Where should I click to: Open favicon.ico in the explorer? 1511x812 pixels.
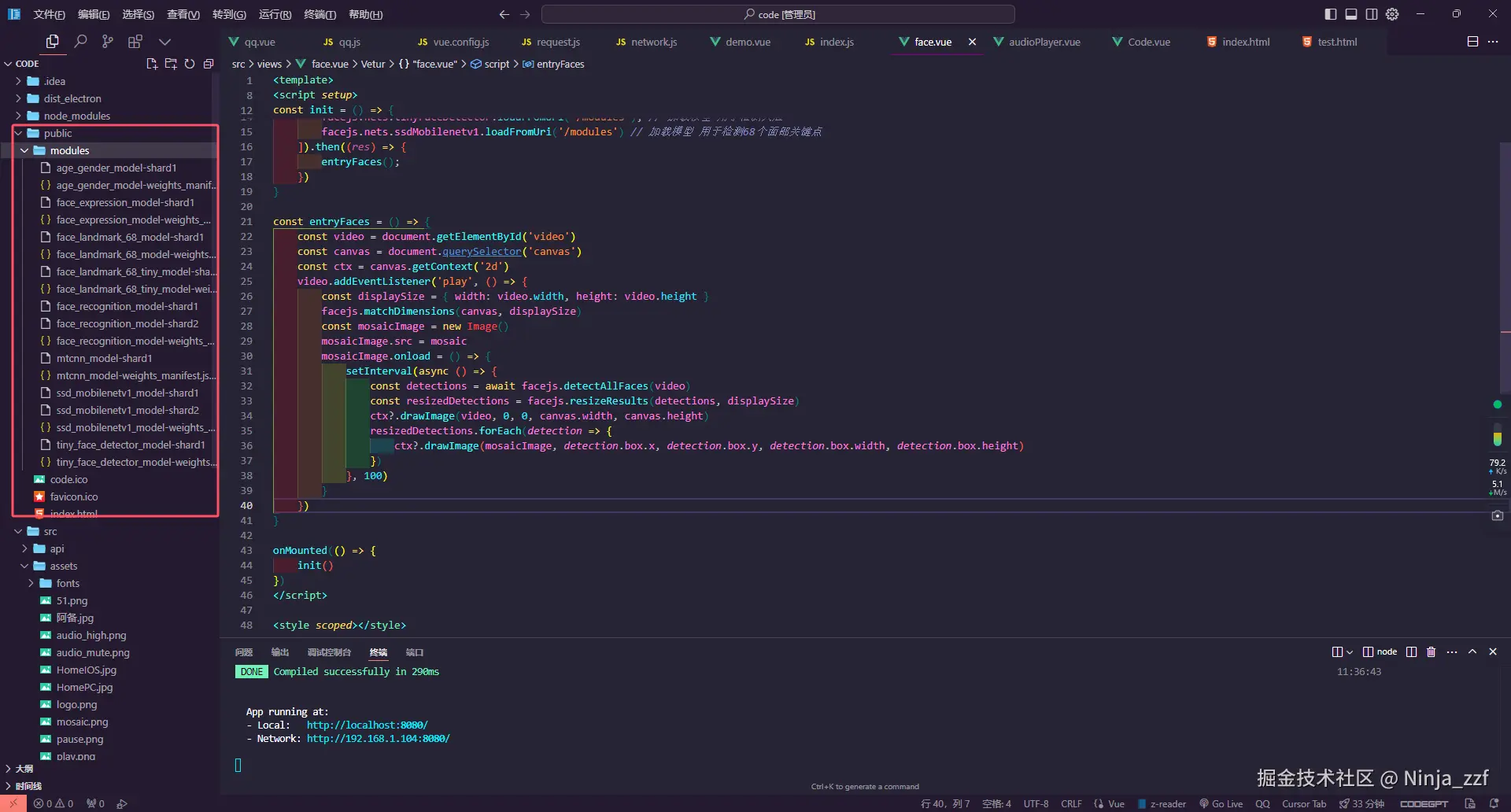coord(74,496)
